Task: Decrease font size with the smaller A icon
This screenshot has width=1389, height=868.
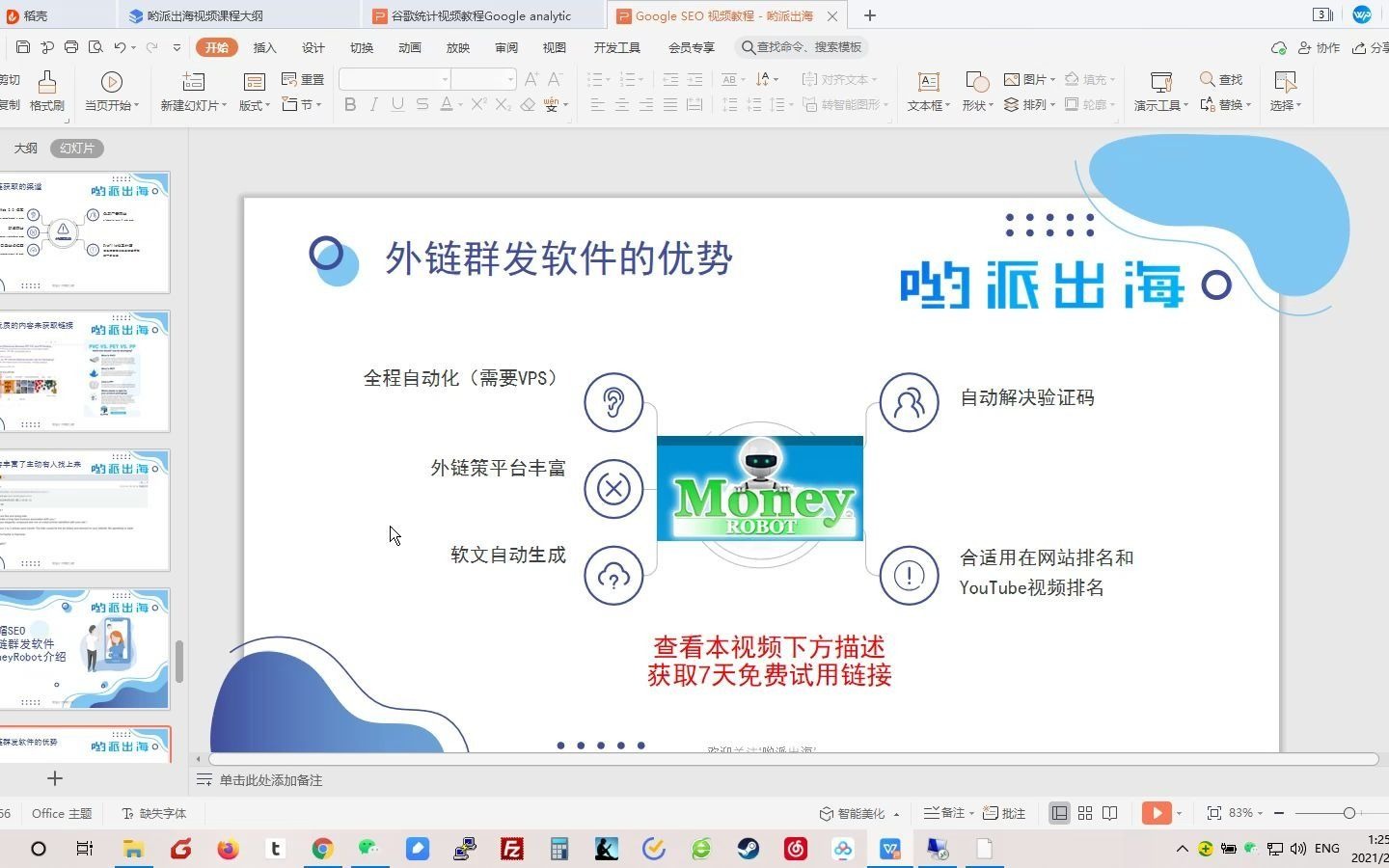Action: pos(555,79)
